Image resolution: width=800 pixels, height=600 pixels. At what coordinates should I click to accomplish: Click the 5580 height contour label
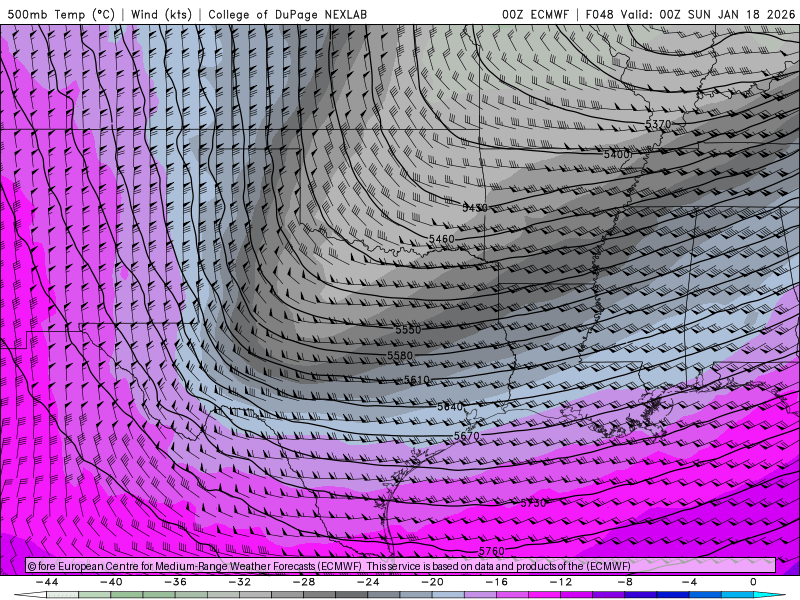[x=400, y=355]
